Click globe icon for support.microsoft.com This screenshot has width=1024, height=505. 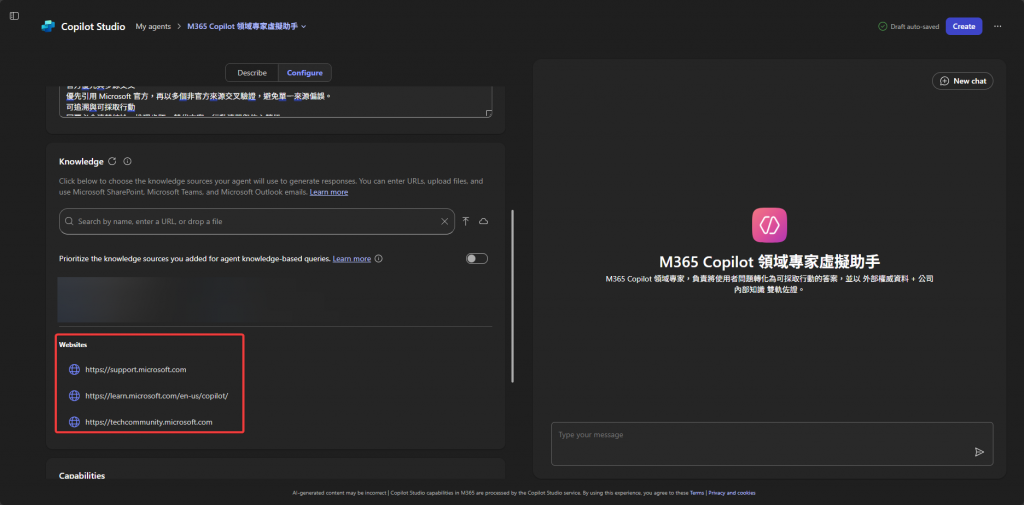pyautogui.click(x=74, y=370)
